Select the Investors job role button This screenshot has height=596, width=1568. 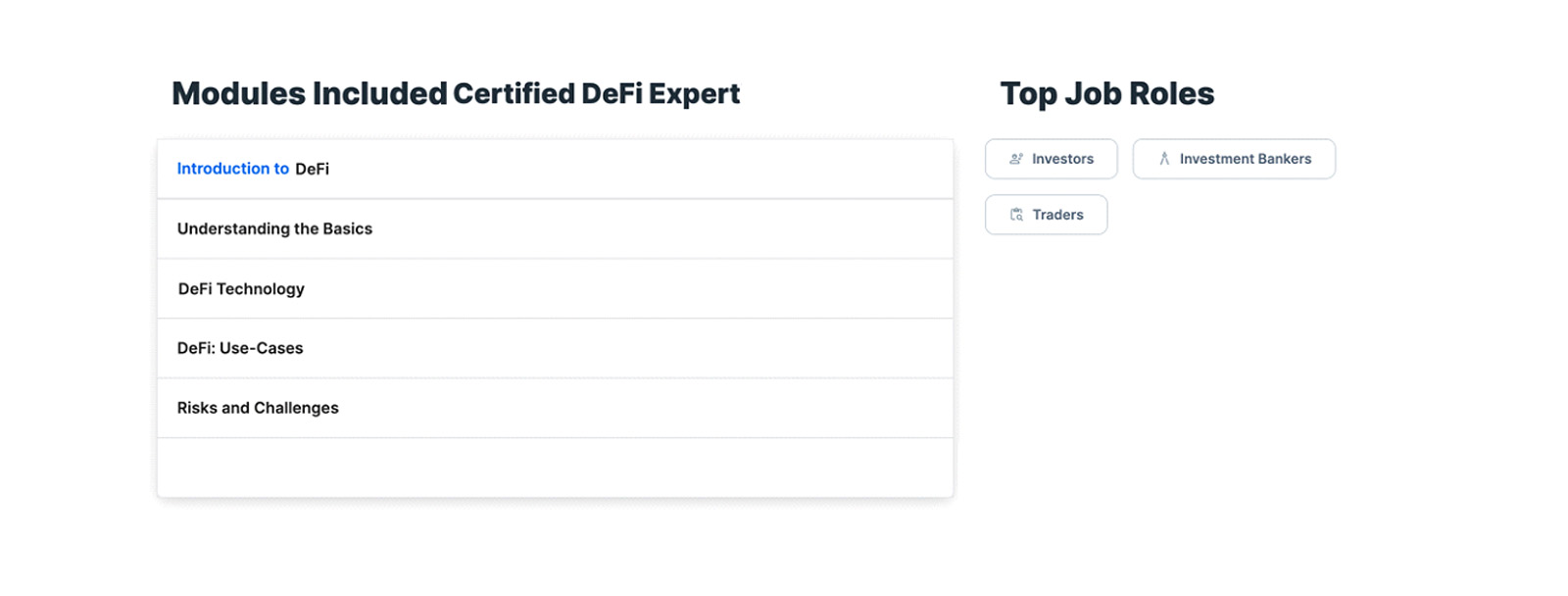click(x=1051, y=159)
